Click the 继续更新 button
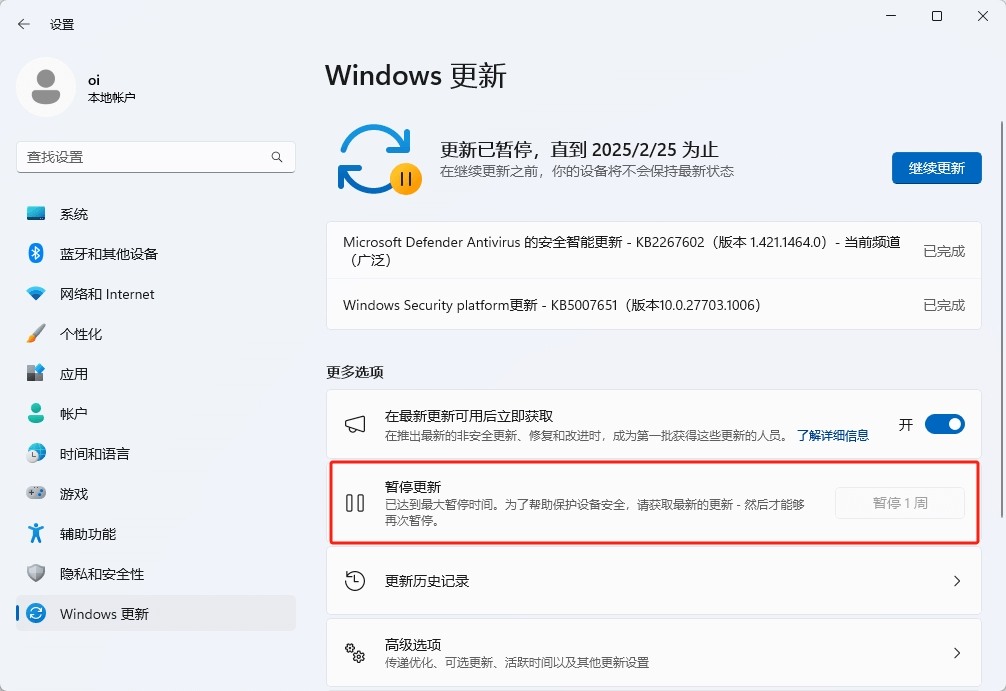This screenshot has height=691, width=1006. (x=936, y=168)
